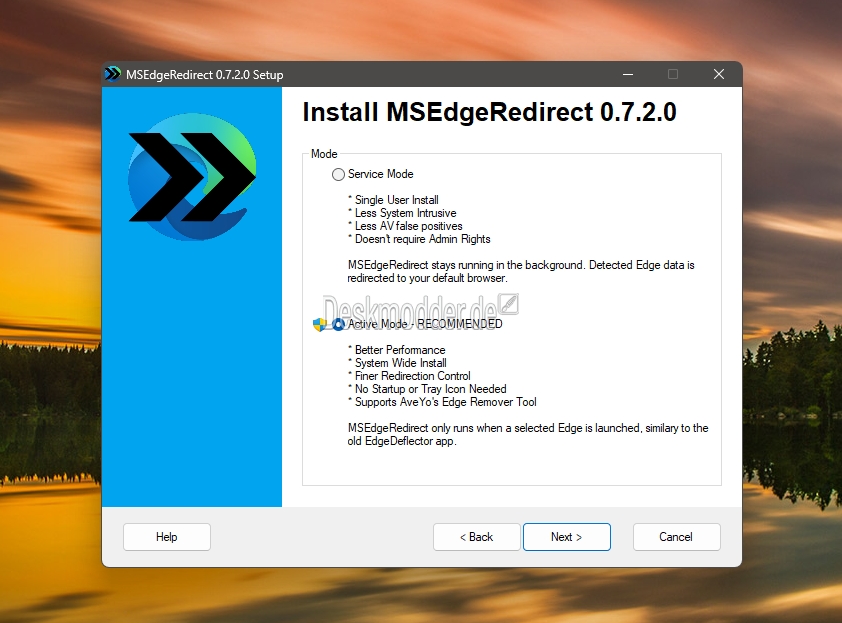Click 'Supports AveYo's Edge Remover Tool' text
Image resolution: width=842 pixels, height=623 pixels.
445,402
